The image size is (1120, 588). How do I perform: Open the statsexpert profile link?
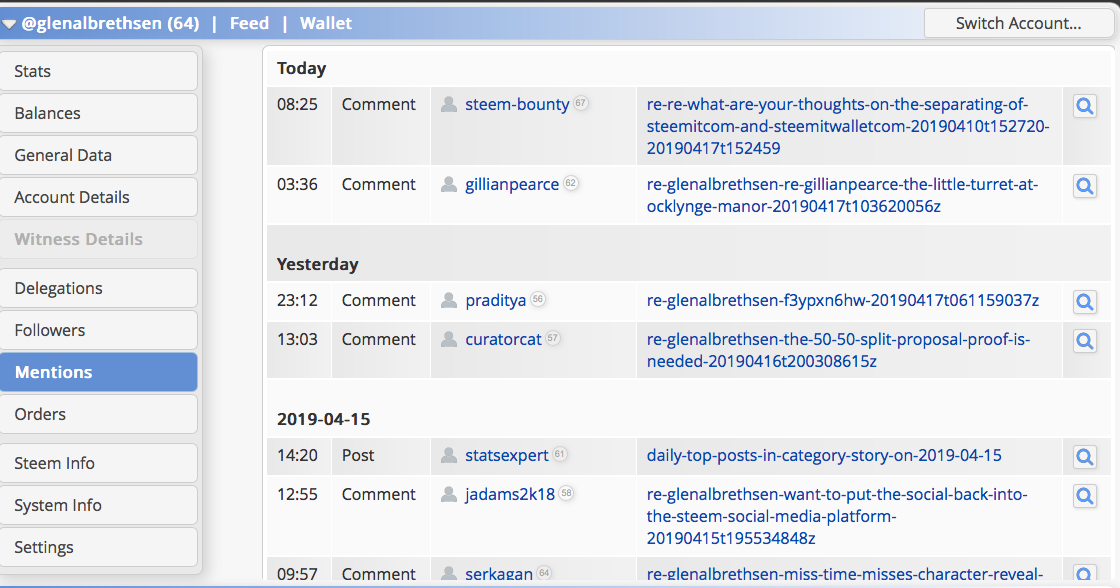[507, 455]
